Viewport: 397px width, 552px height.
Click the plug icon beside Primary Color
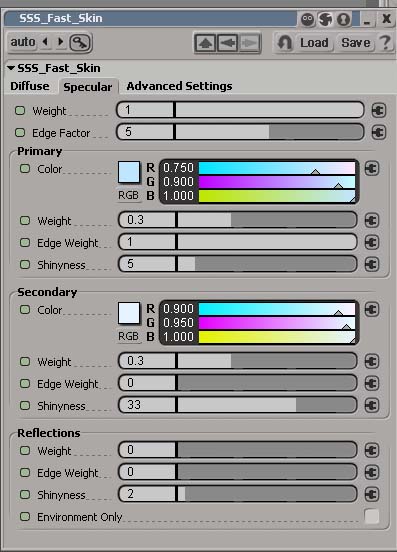click(x=372, y=168)
